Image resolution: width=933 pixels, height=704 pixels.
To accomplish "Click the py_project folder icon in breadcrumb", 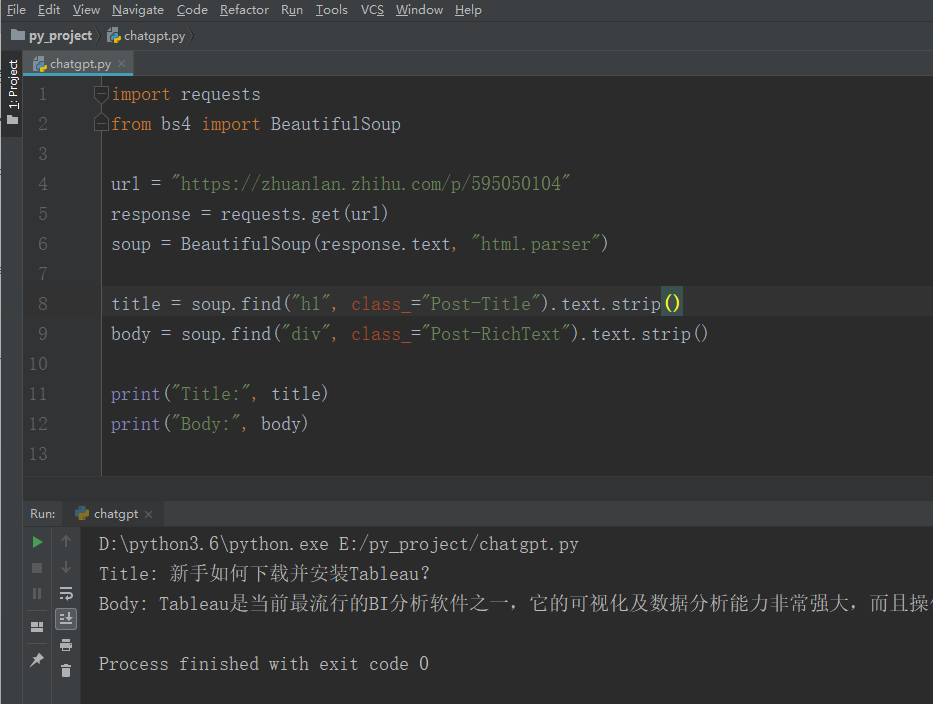I will coord(18,35).
